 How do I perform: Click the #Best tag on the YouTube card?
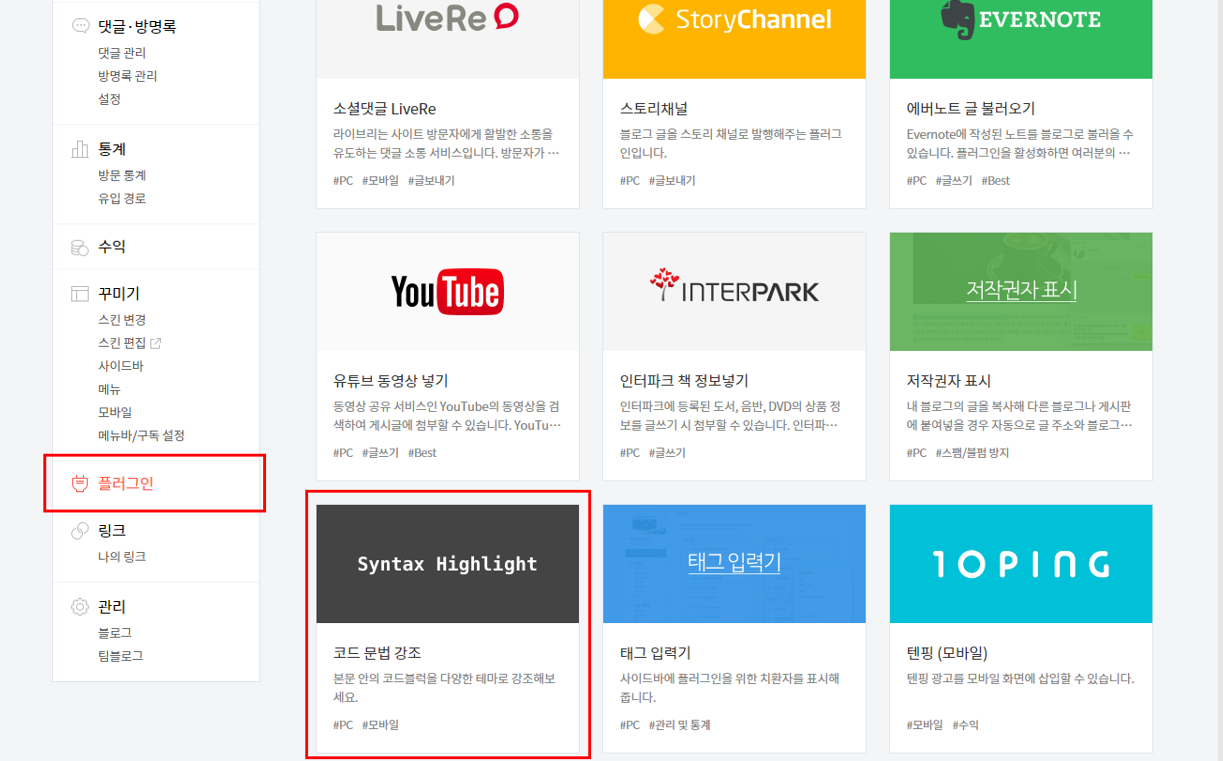pos(423,453)
